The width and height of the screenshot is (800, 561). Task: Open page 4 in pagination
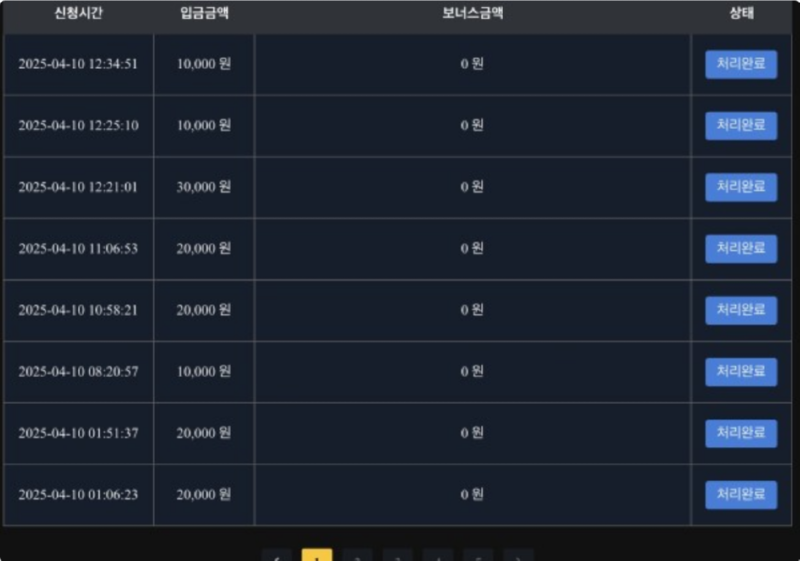(438, 556)
